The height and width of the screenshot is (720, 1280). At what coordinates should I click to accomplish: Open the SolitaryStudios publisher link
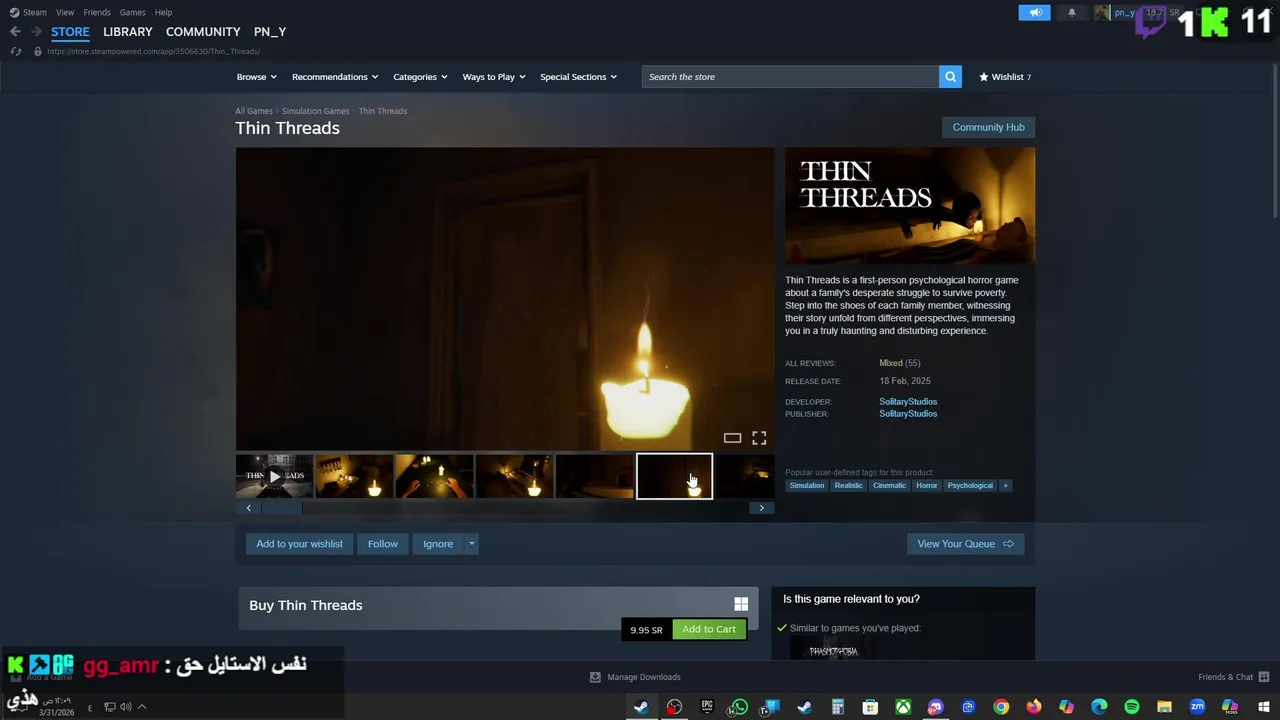908,414
